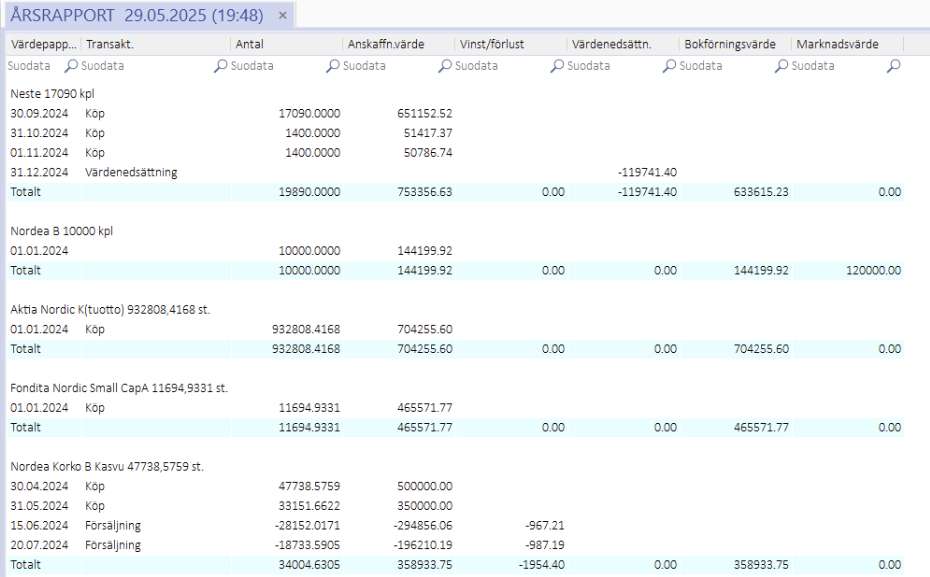Click the magnifier icon in Marknadsvärde filter
The width and height of the screenshot is (930, 577).
pyautogui.click(x=893, y=66)
